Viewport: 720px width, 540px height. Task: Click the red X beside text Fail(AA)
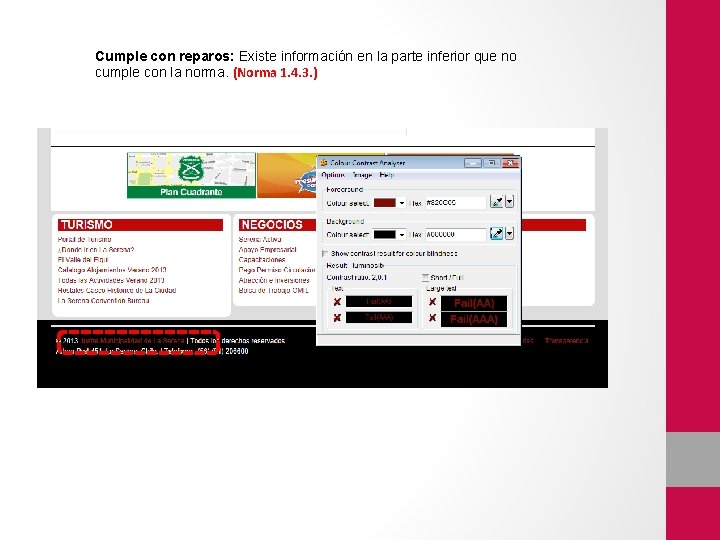coord(337,302)
